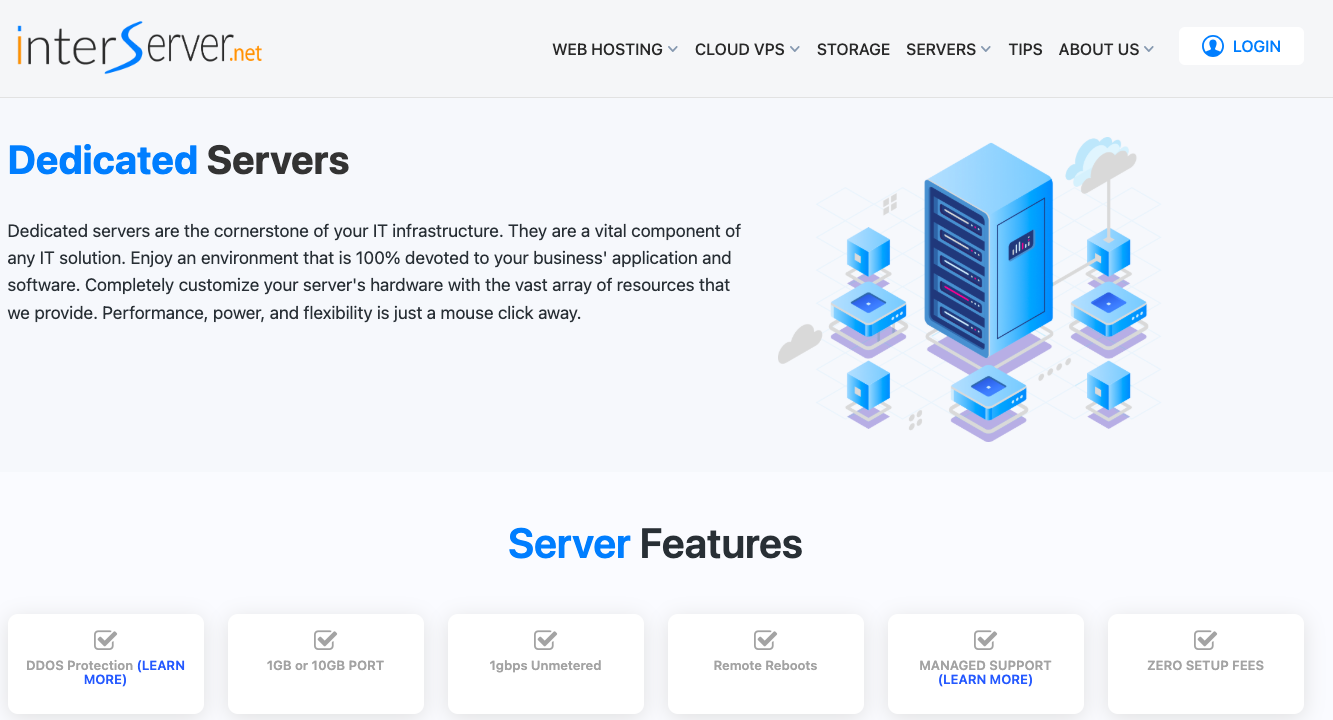Open the Servers dropdown menu

[x=947, y=49]
